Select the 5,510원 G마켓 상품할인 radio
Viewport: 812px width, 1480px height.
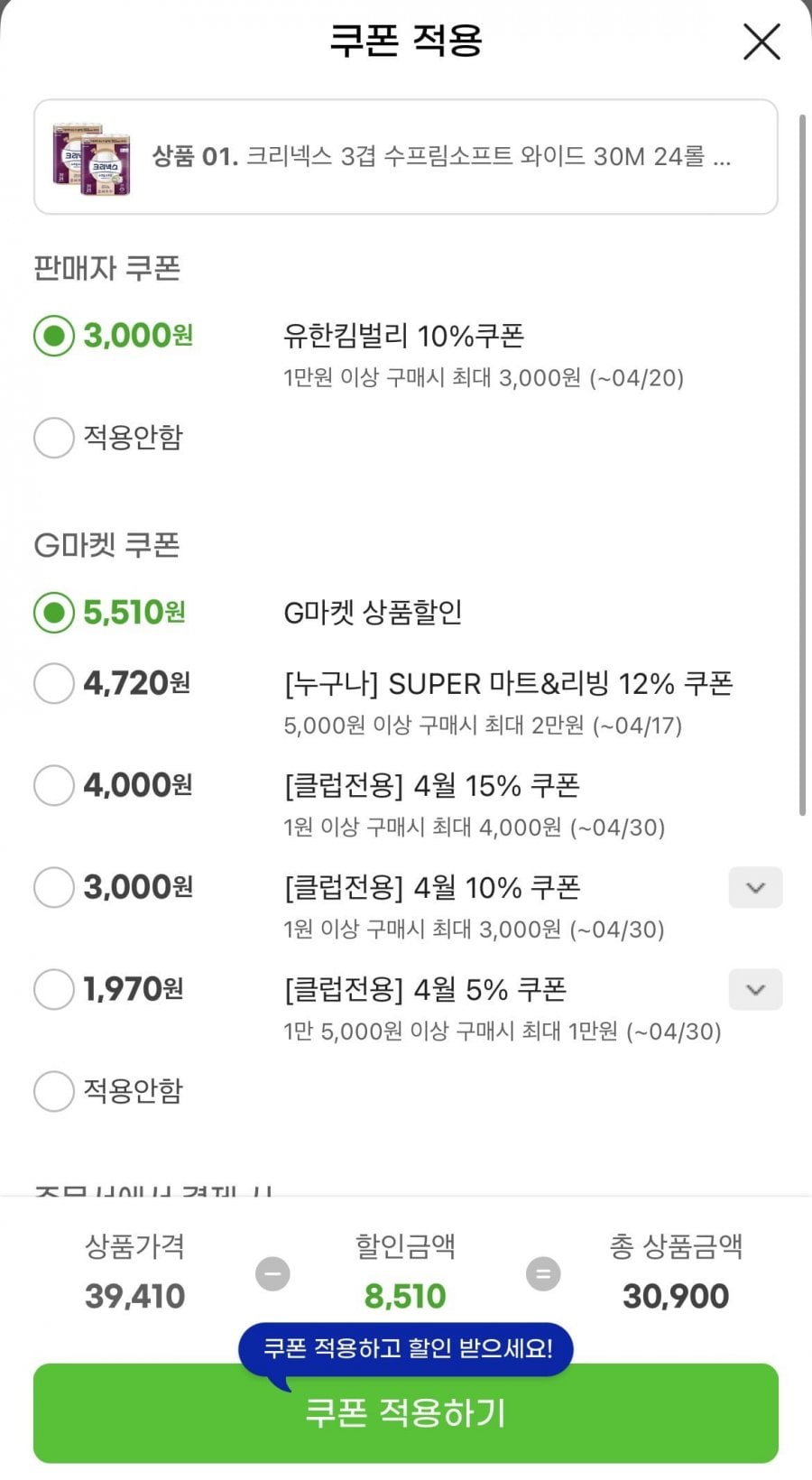tap(54, 613)
